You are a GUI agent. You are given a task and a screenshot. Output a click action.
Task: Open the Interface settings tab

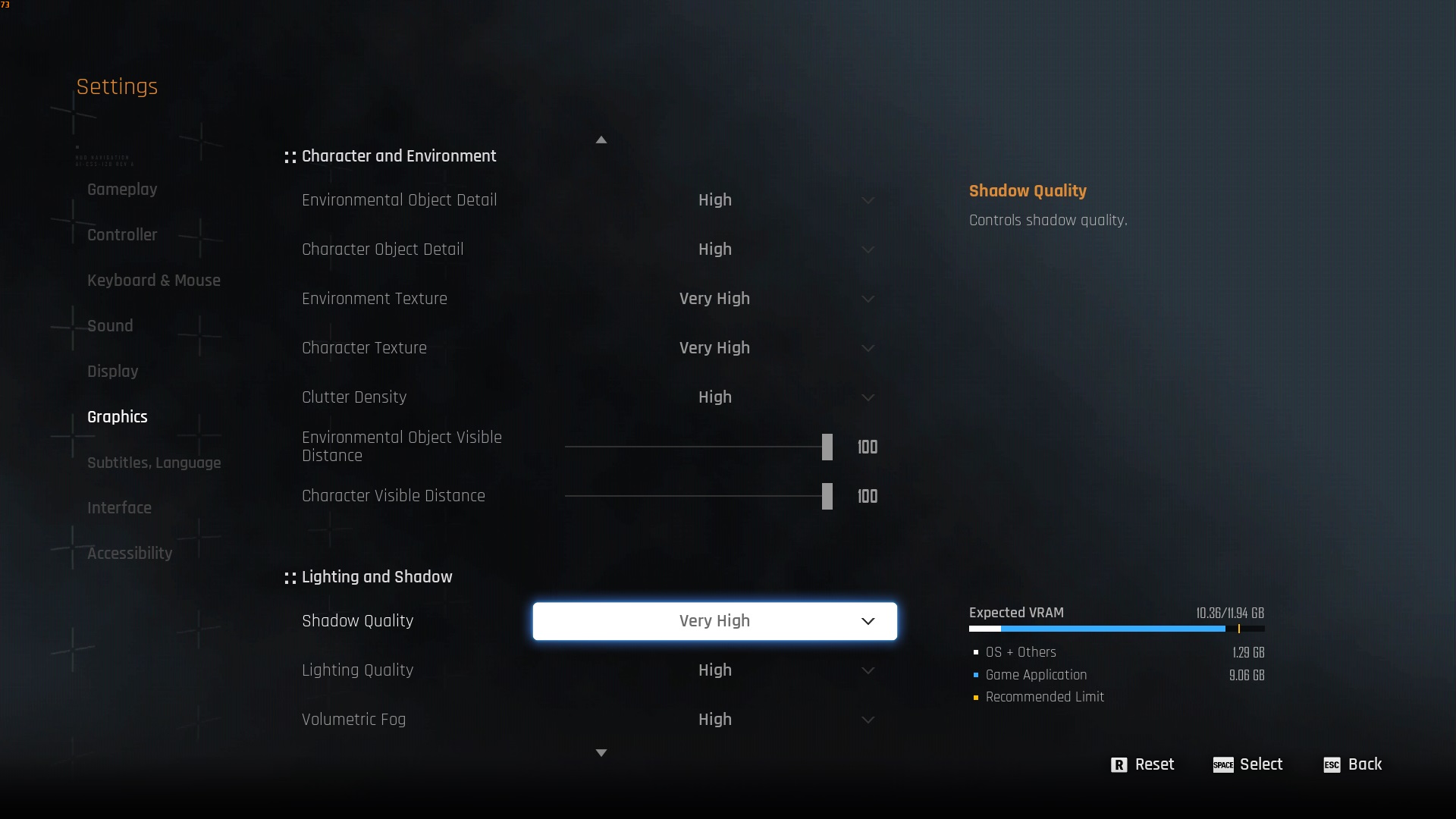click(x=119, y=508)
